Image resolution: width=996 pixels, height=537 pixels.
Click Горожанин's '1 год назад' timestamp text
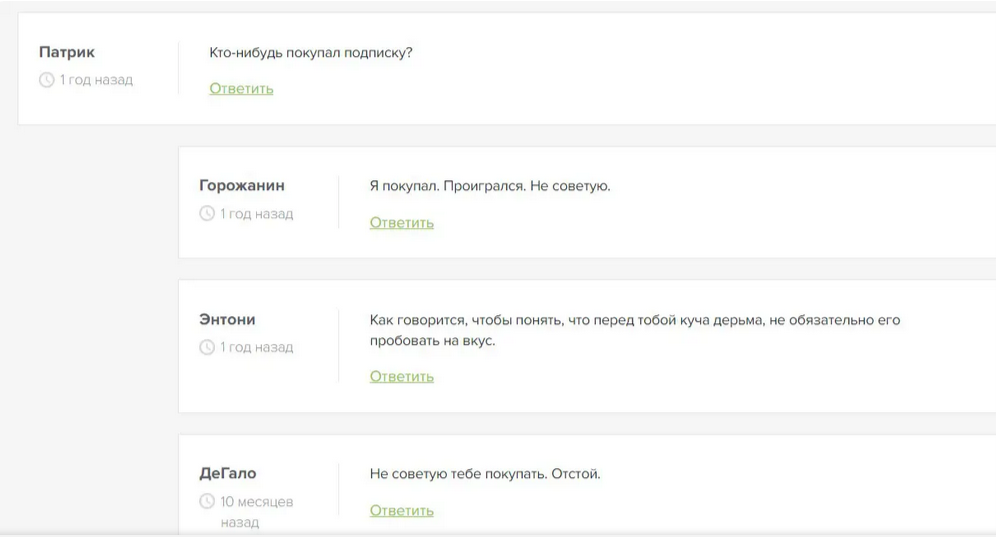[x=257, y=214]
